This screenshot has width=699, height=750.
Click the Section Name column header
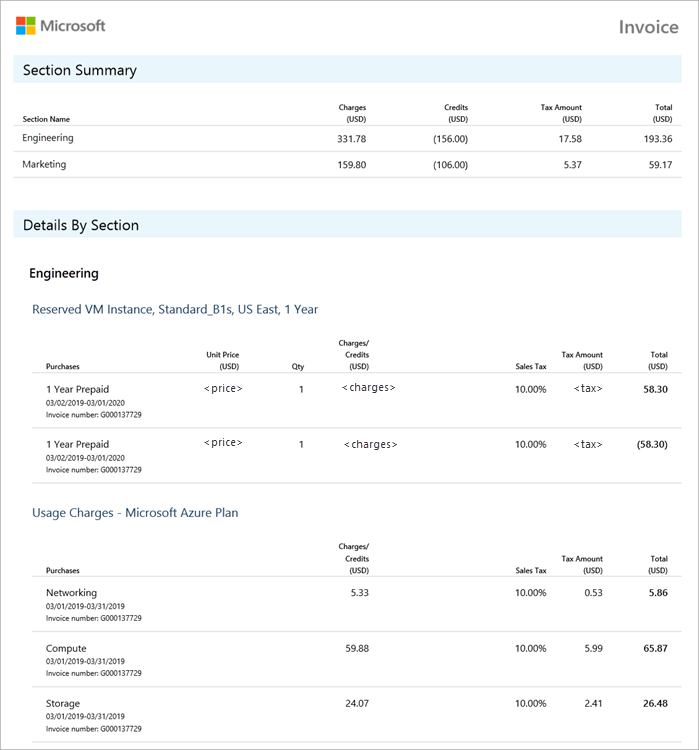click(x=46, y=119)
